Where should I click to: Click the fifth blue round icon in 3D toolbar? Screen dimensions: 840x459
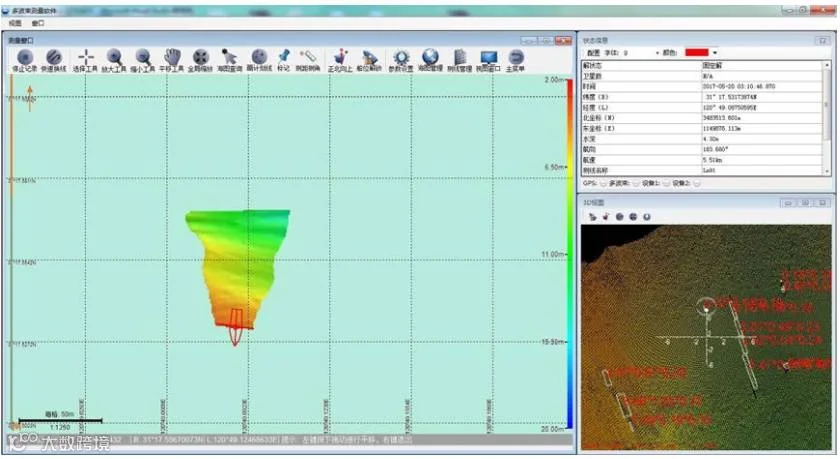[x=647, y=217]
